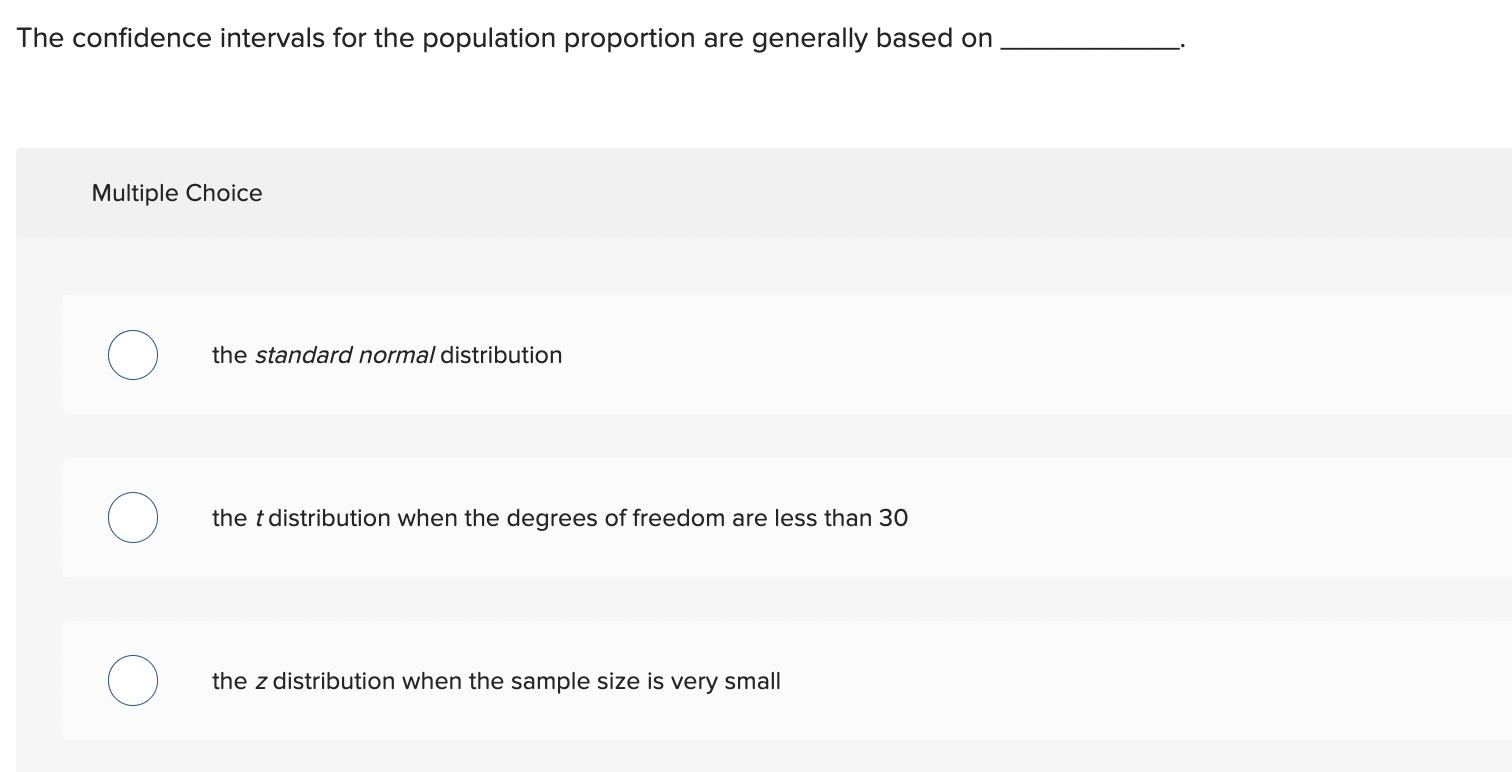
Task: Choose the answer about the standard normal distribution
Action: click(x=387, y=355)
